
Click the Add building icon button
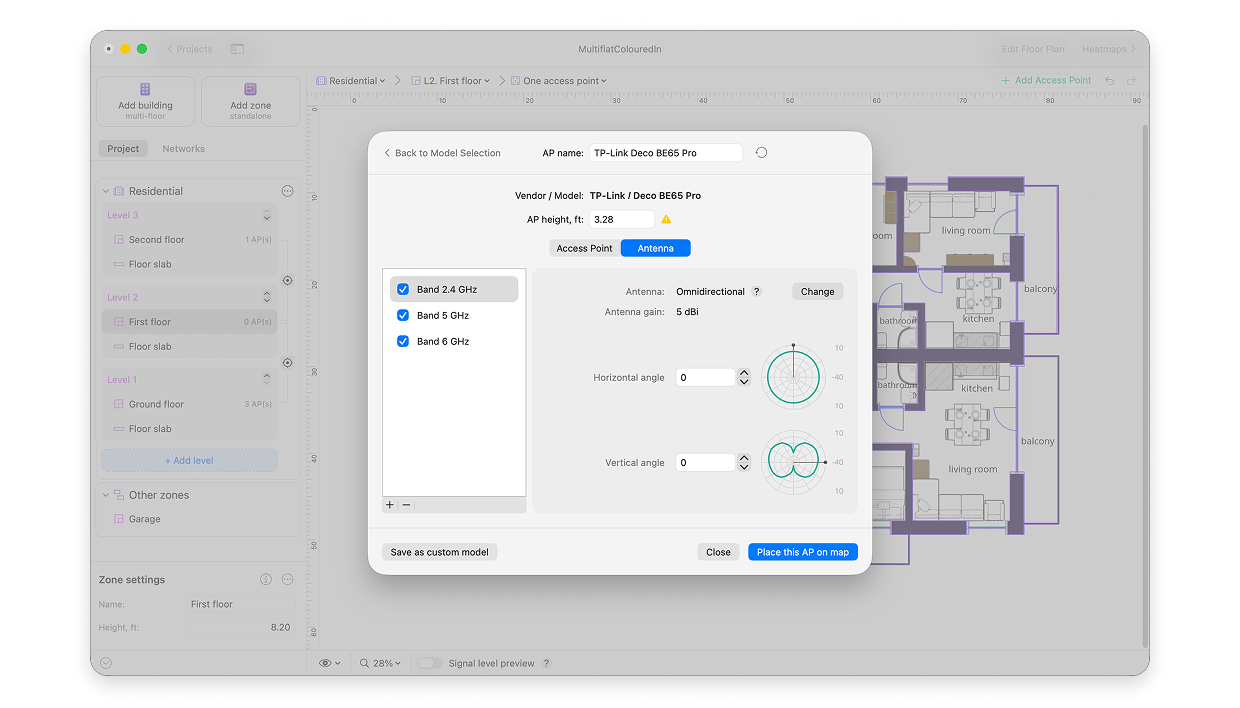(x=145, y=101)
